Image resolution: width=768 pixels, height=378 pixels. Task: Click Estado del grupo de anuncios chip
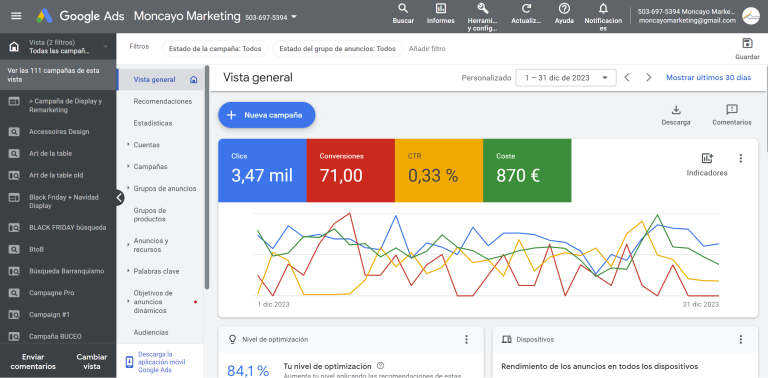coord(337,48)
